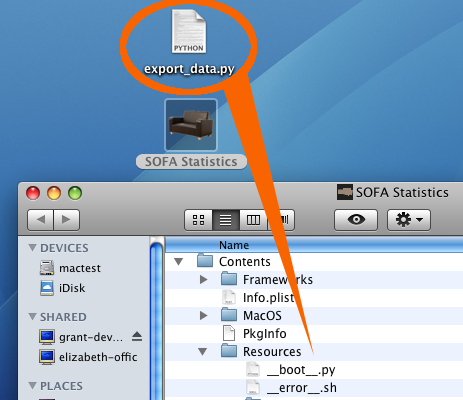Eject the grant-dev shared computer
Viewport: 463px width, 400px height.
coord(137,337)
